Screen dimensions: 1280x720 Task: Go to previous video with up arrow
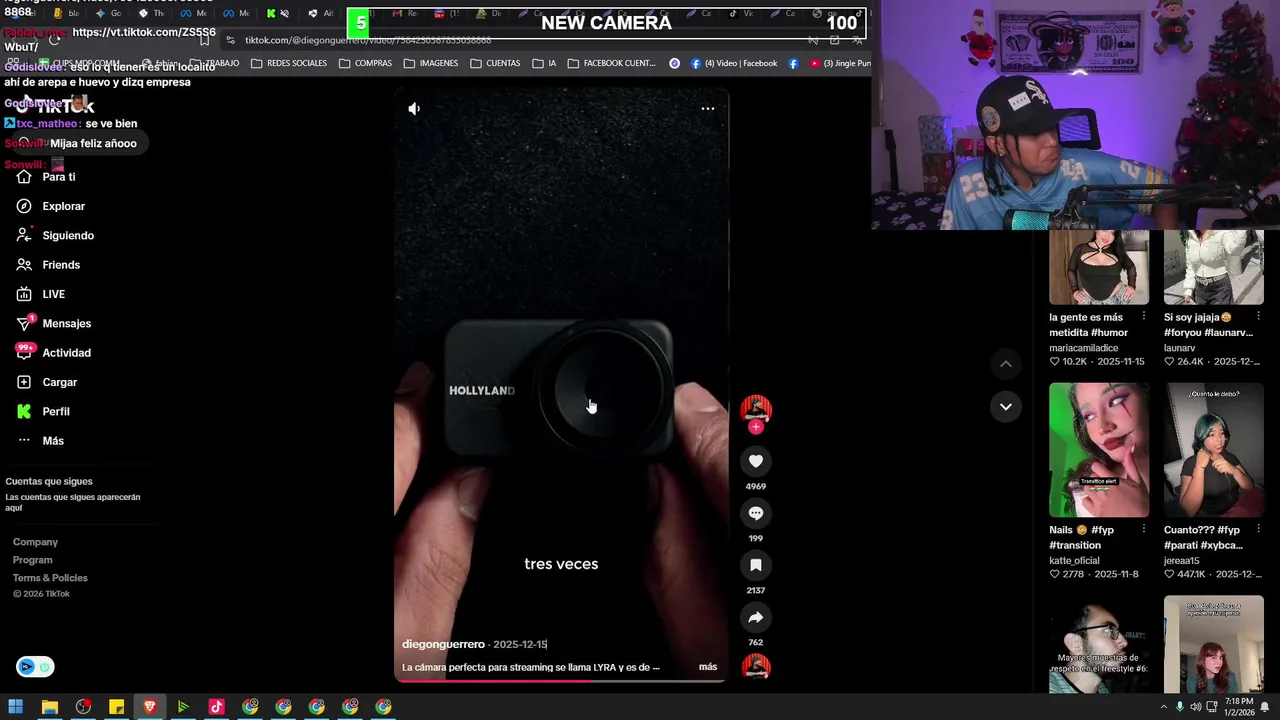tap(1006, 364)
